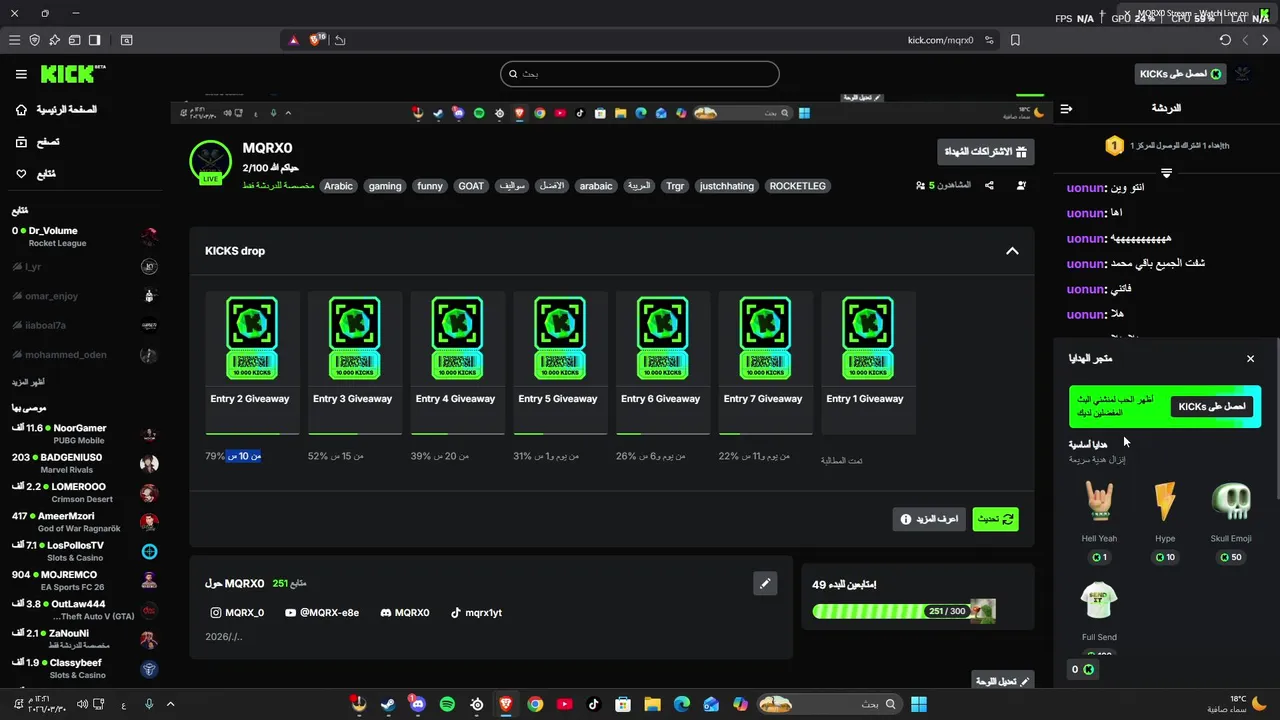Click the ROCKETLEG tag chip

[x=798, y=186]
